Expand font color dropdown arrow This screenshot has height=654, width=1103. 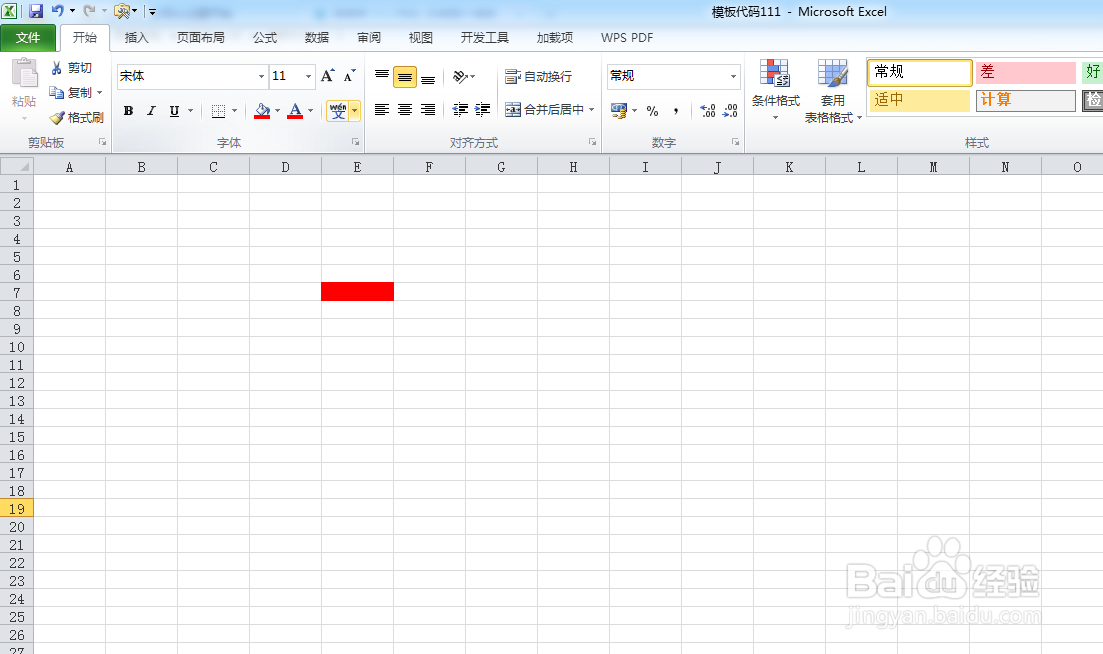pos(310,110)
